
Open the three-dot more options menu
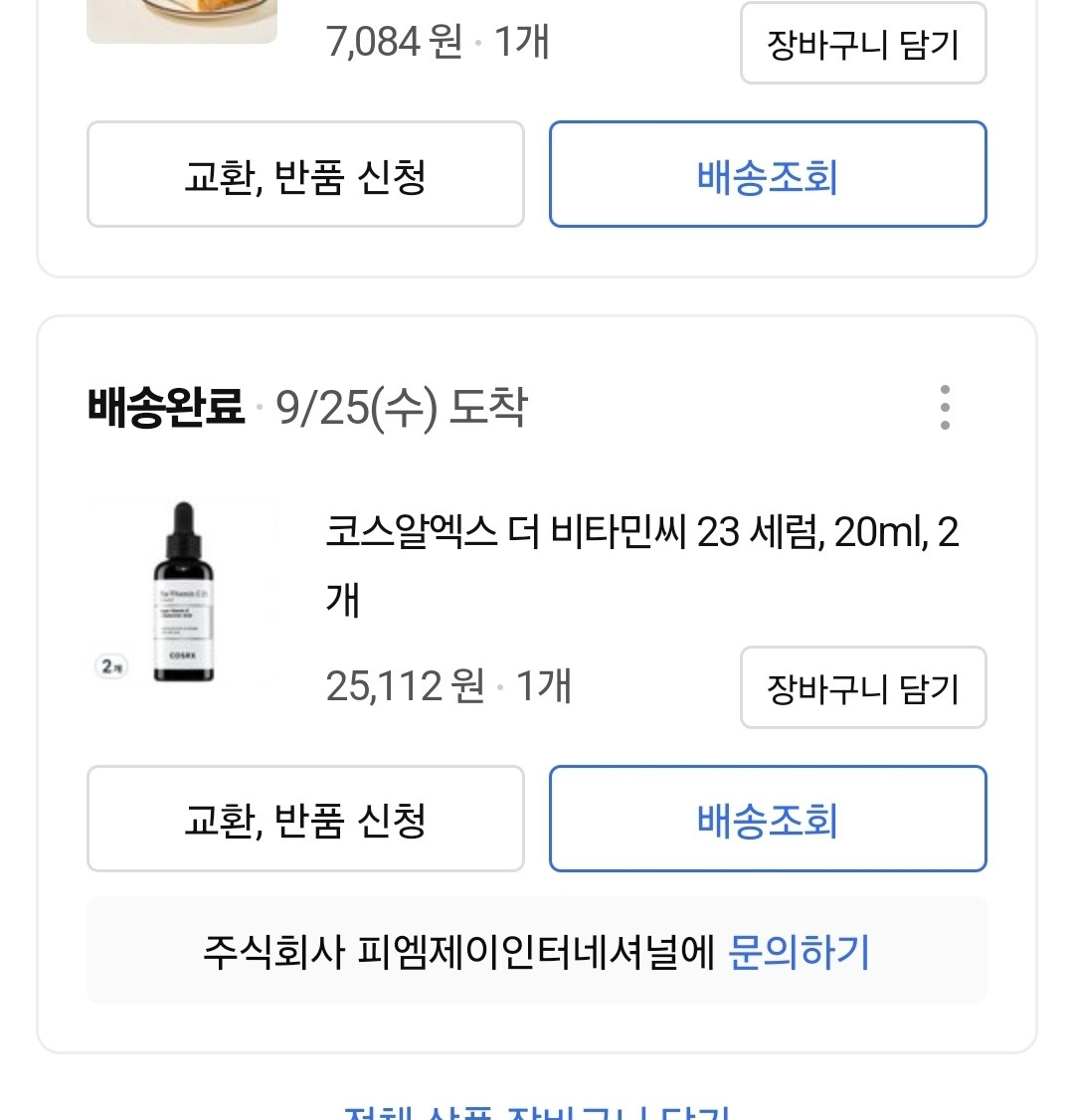click(944, 408)
